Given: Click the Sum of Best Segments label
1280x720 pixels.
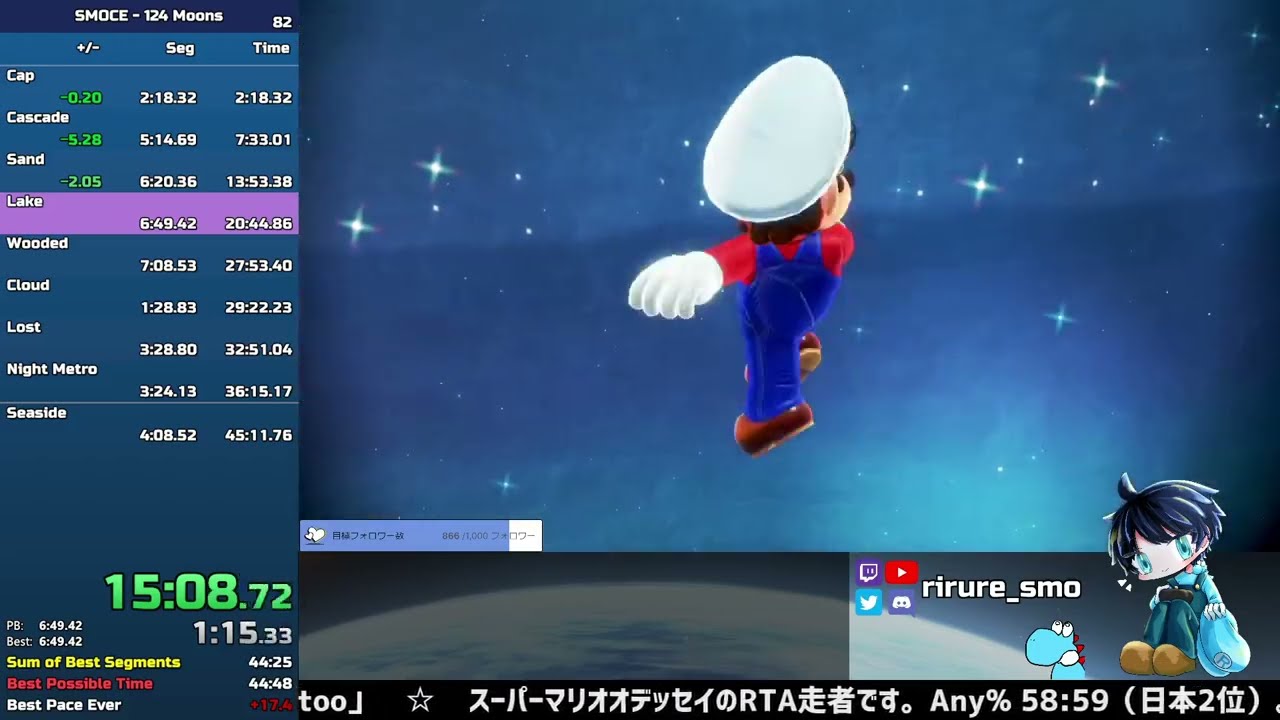Looking at the screenshot, I should (x=94, y=662).
